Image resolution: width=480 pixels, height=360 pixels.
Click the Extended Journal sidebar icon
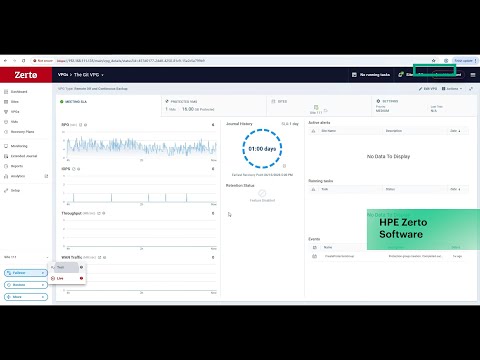point(6,156)
